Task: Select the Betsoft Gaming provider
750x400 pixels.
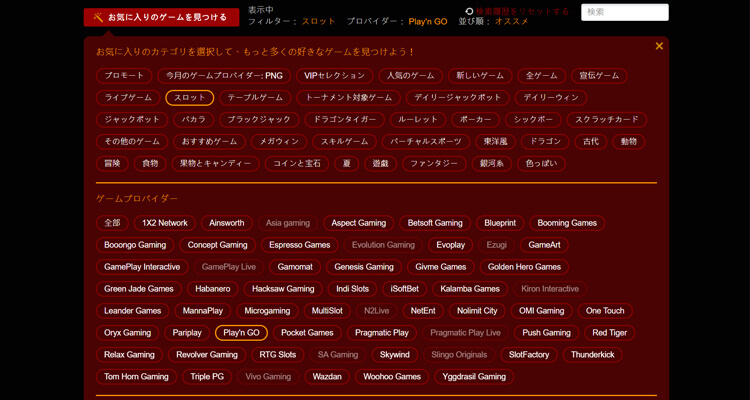Action: click(435, 223)
